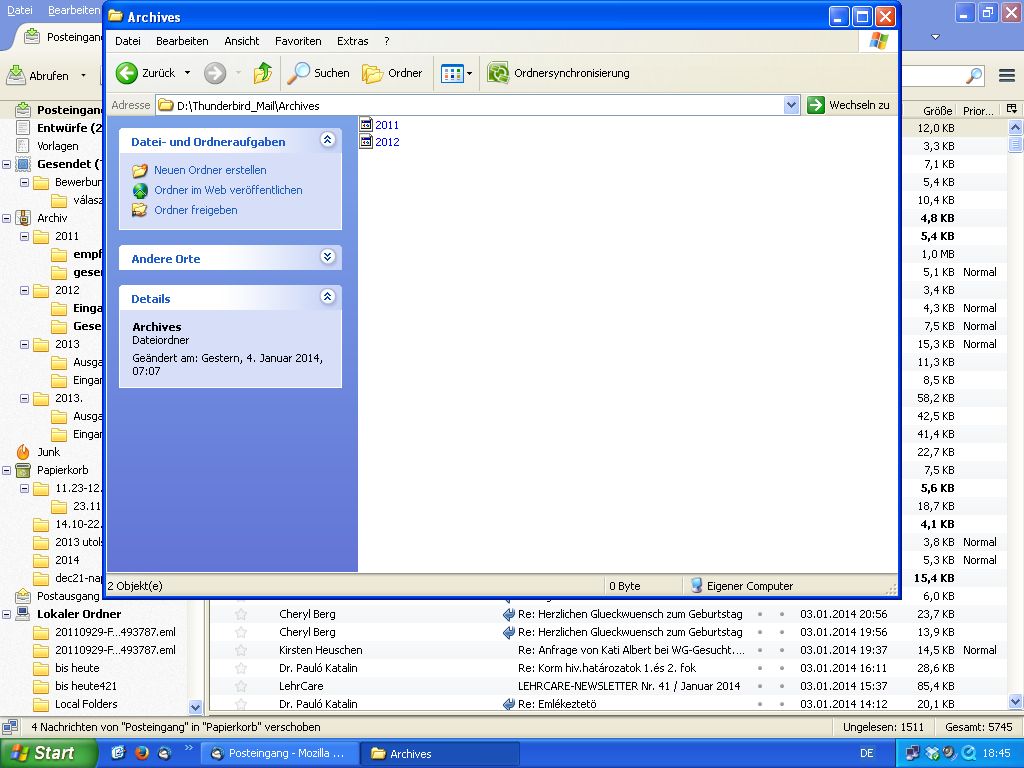
Task: Select the 2012 item in Archives
Action: point(386,142)
